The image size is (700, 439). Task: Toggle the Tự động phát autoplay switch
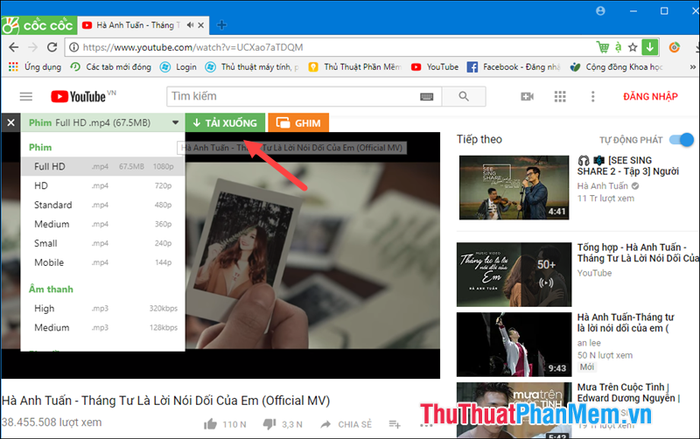click(x=681, y=140)
